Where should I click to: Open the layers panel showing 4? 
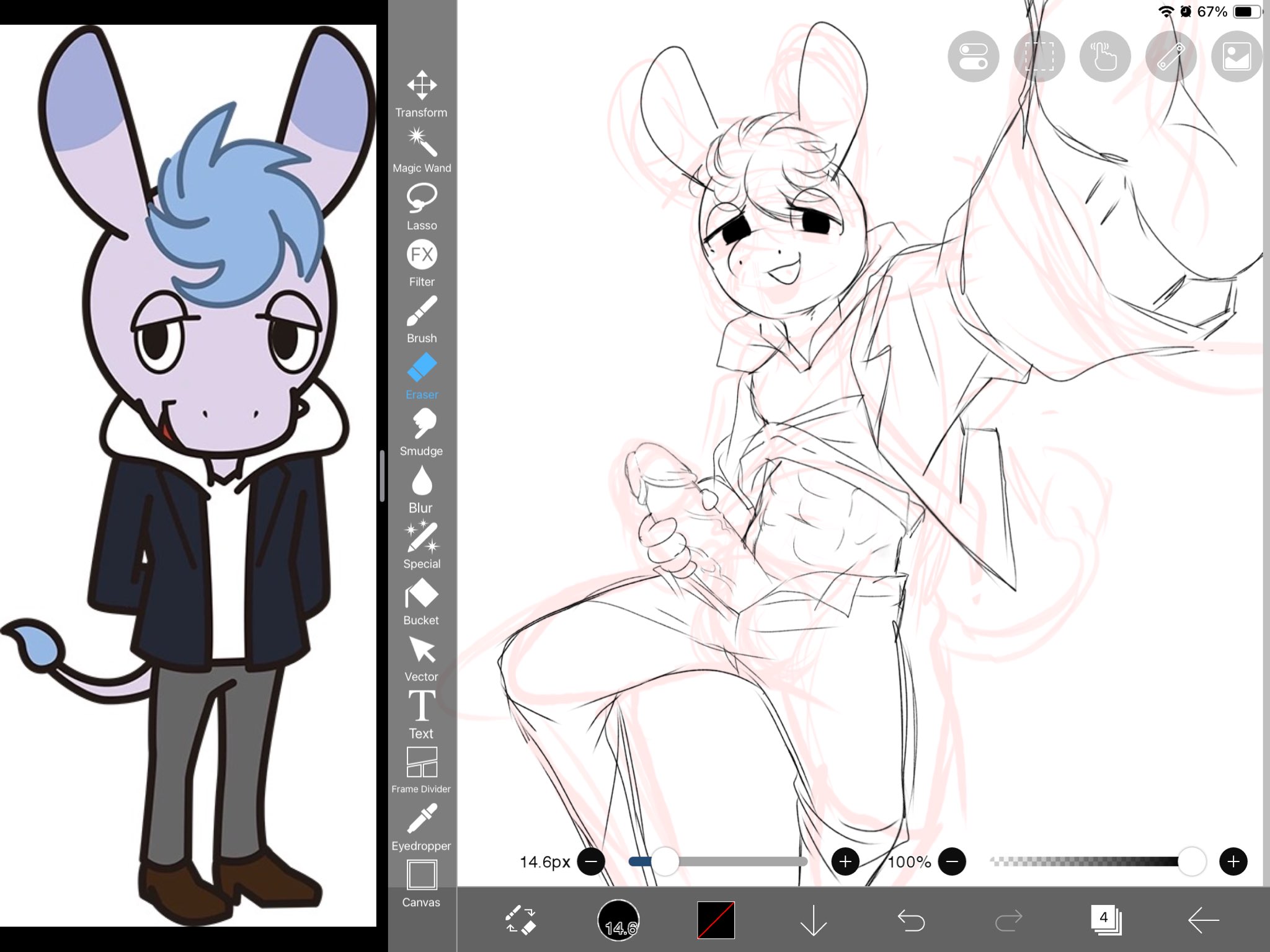(x=1106, y=920)
